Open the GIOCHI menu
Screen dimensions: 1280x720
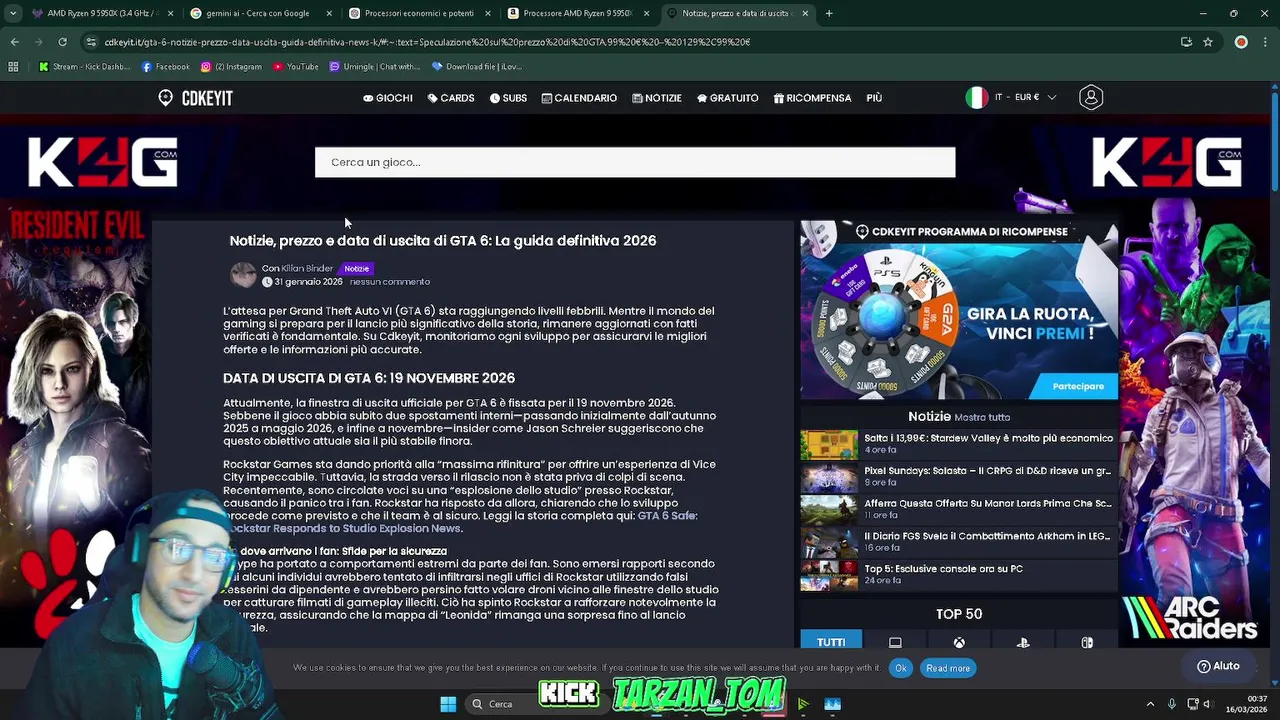click(x=388, y=98)
